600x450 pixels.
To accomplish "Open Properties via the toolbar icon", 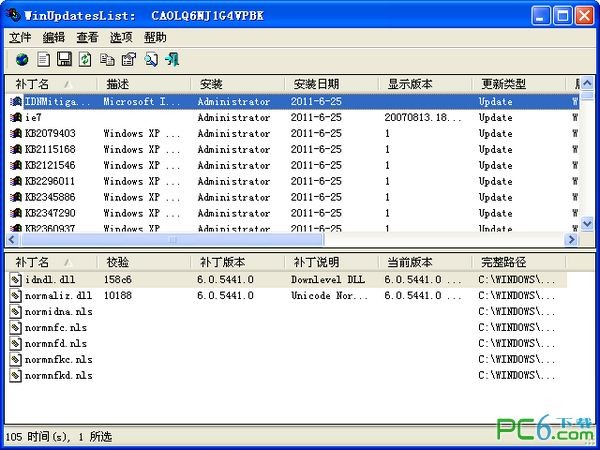I will 129,60.
